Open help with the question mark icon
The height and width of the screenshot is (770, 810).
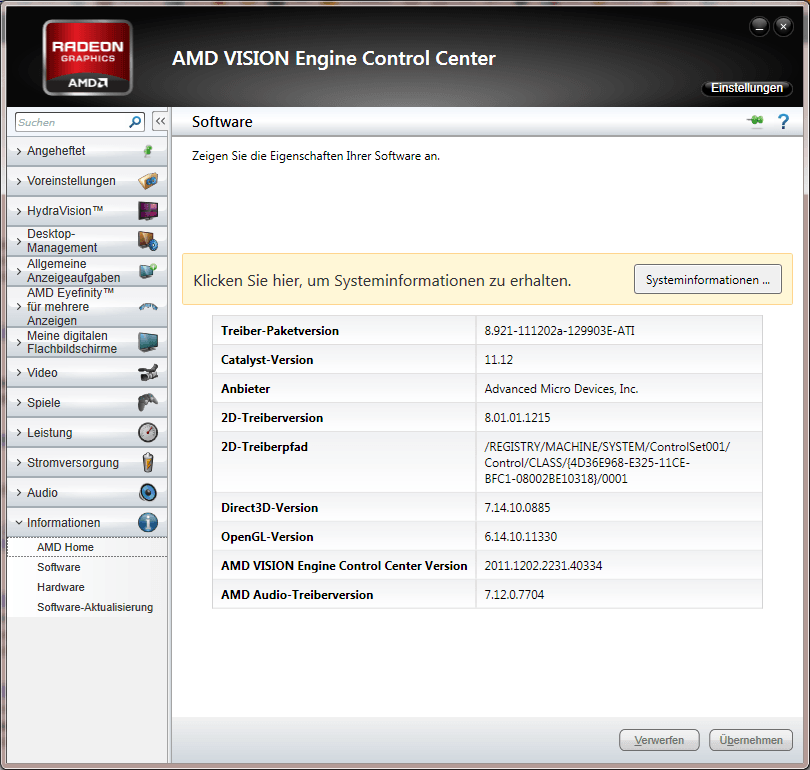(783, 121)
